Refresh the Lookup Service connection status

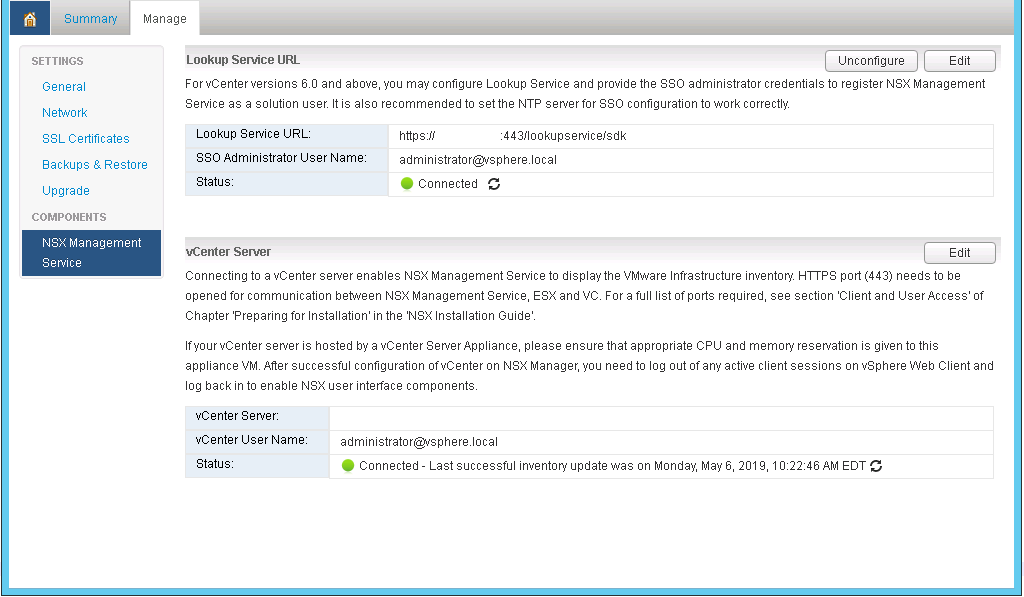point(494,184)
